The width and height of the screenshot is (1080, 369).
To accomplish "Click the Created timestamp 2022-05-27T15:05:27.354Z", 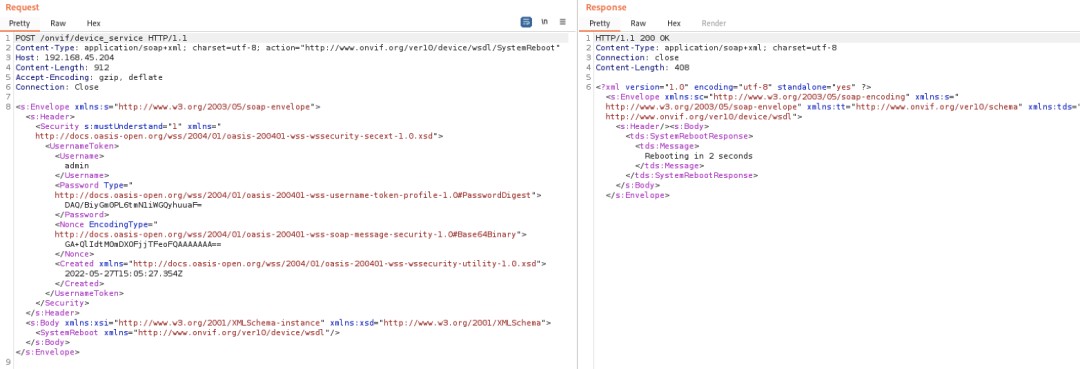I will [x=123, y=273].
